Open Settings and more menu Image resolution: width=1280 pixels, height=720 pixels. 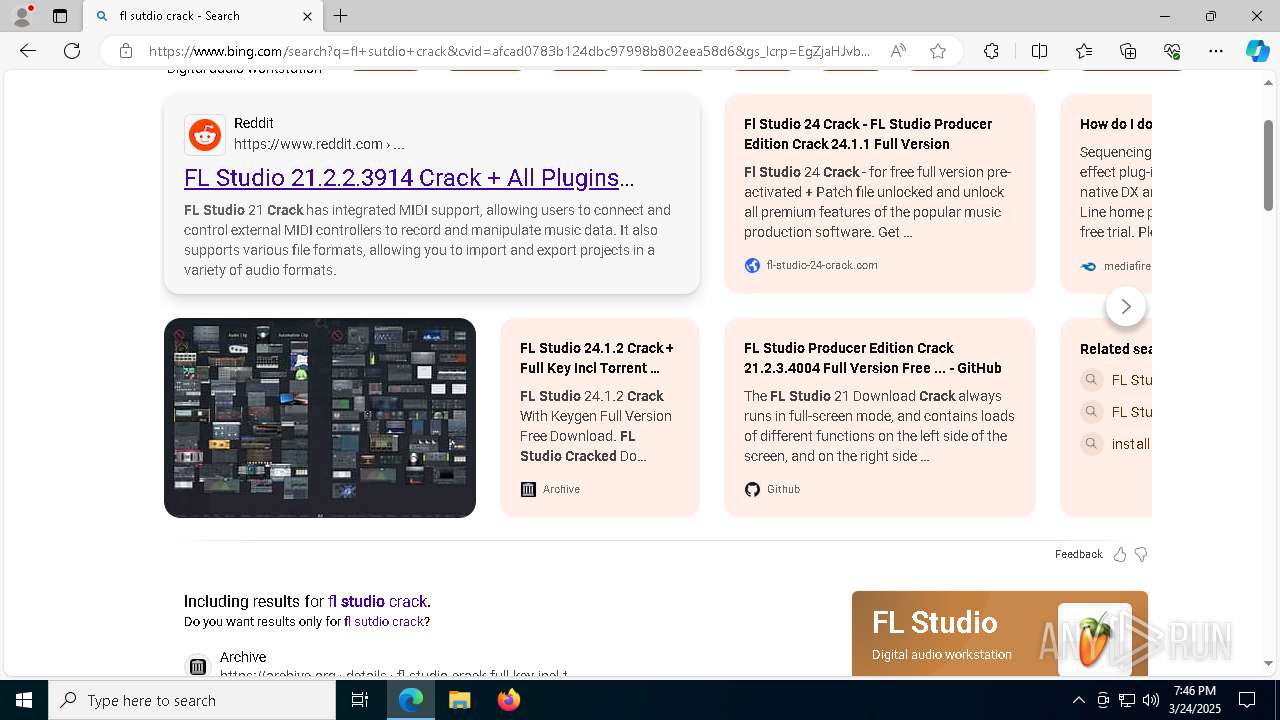coord(1216,51)
